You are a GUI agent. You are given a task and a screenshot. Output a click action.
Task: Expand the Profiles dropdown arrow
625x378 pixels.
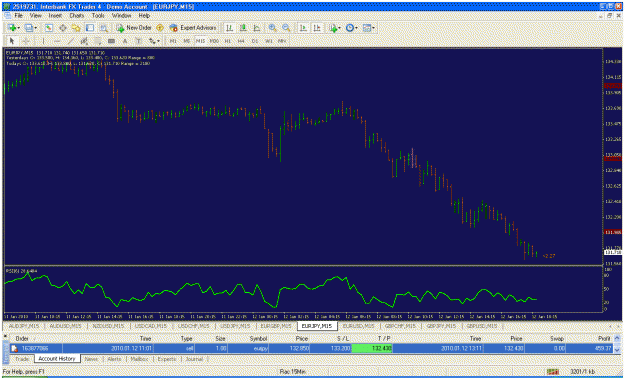pos(35,28)
